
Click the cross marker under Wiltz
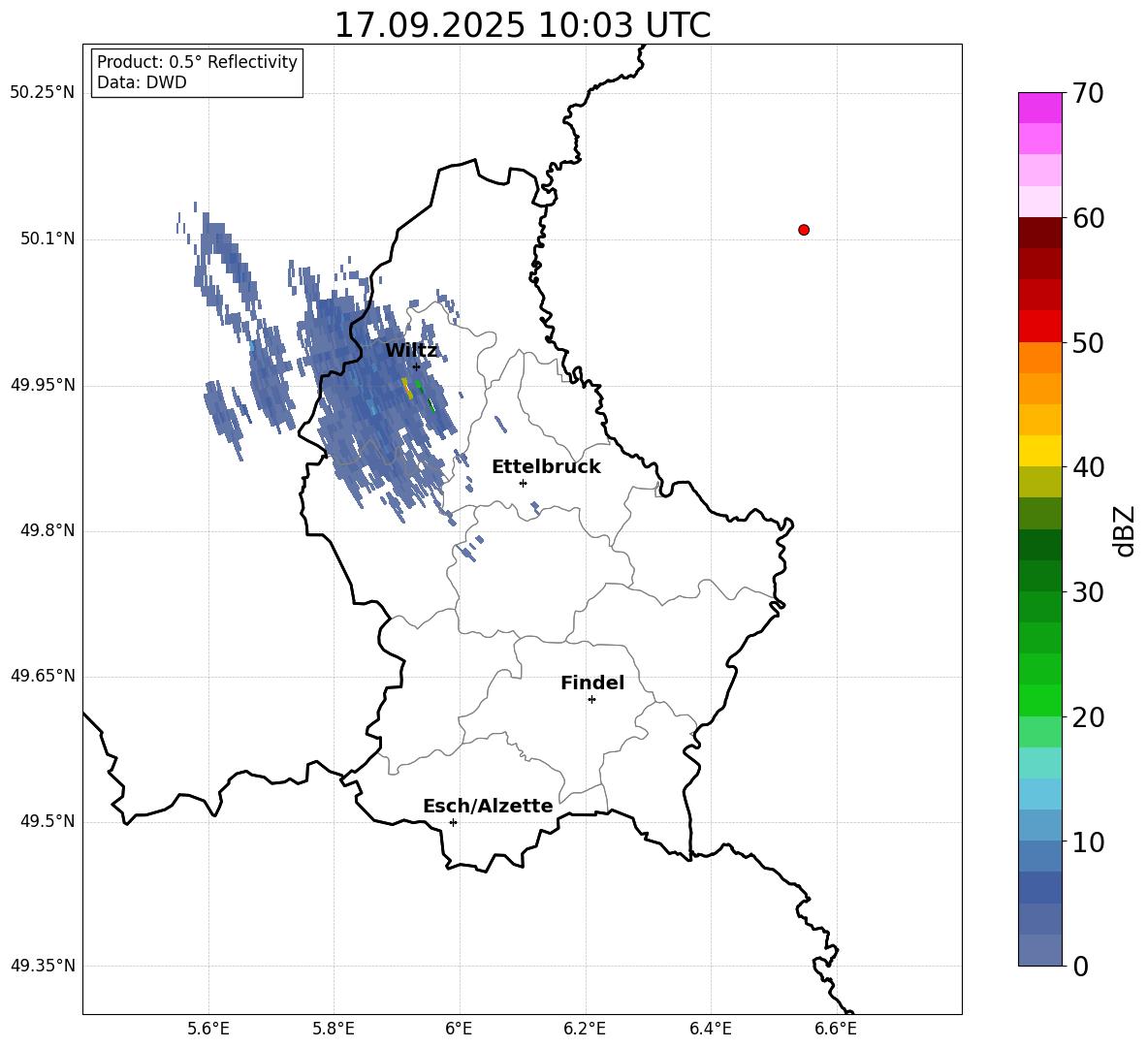[416, 366]
